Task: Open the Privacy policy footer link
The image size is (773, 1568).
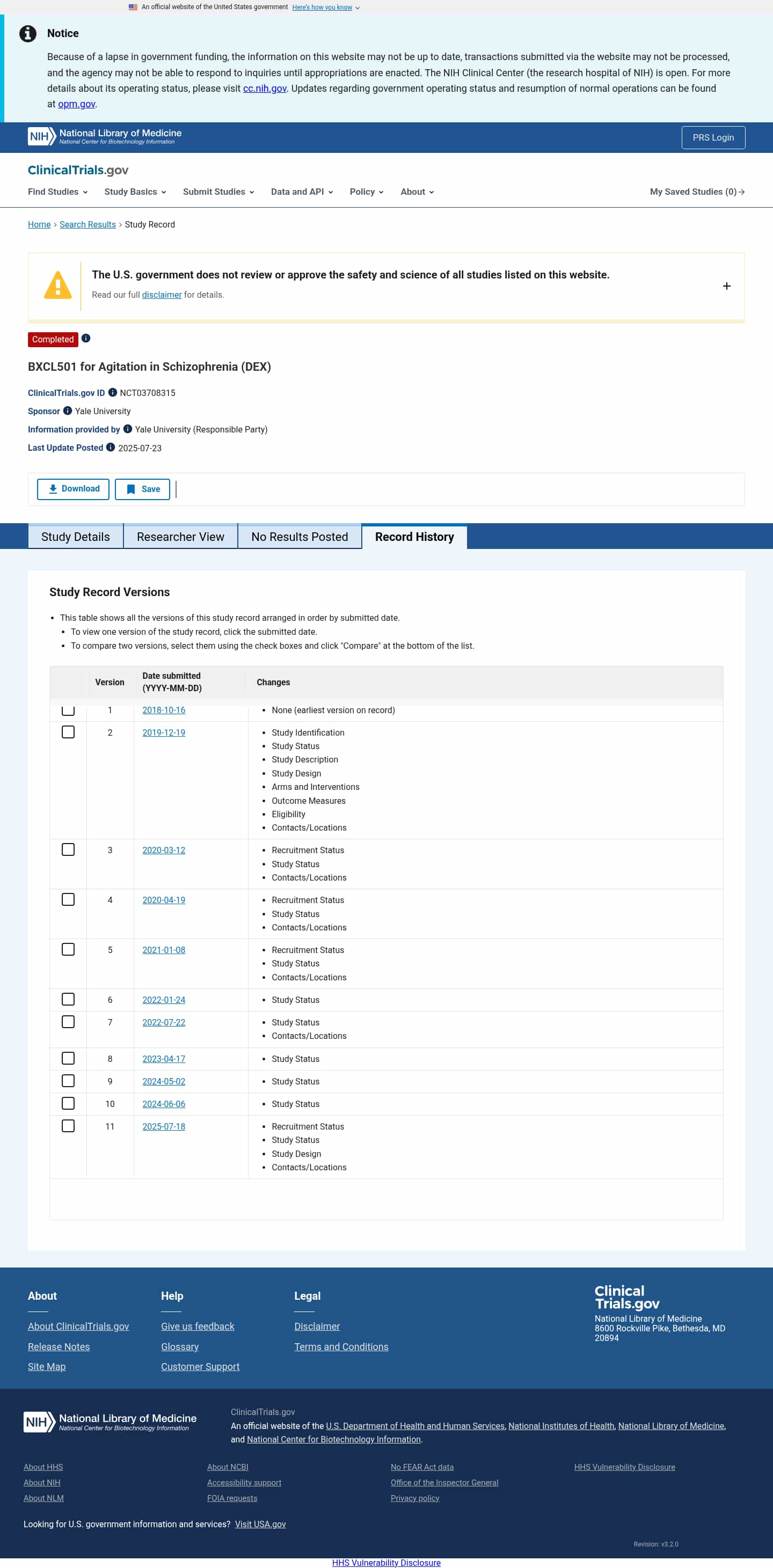Action: click(x=415, y=1498)
